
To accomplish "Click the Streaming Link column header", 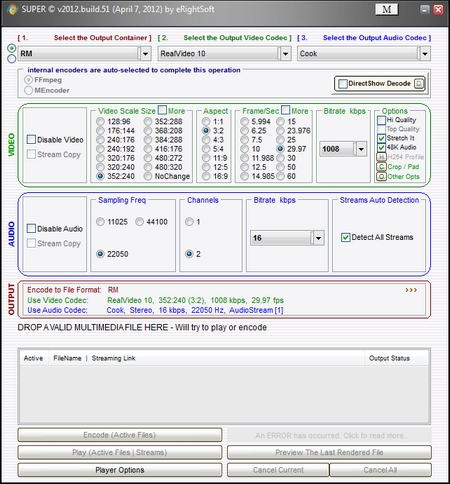I will [113, 358].
